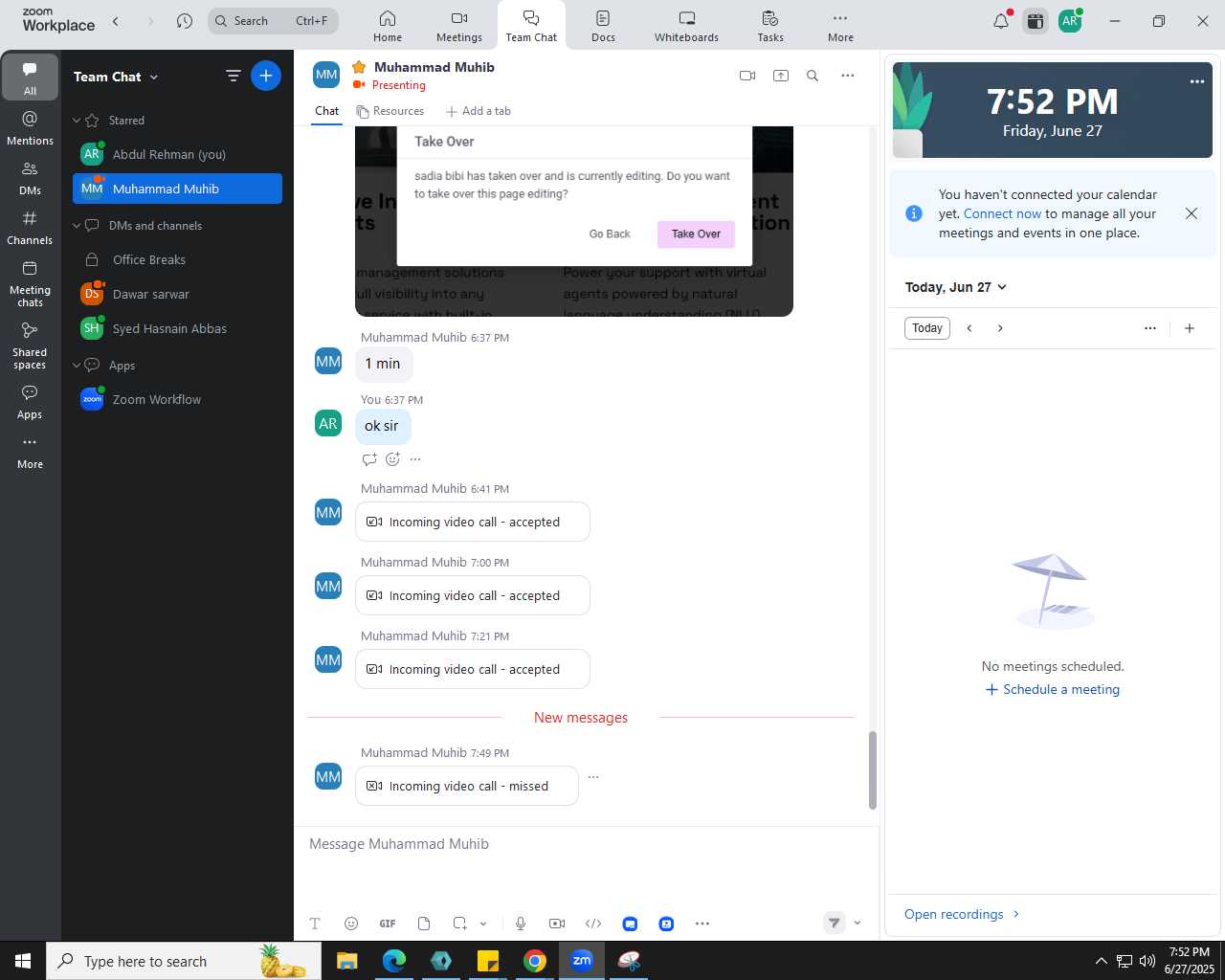Collapse the DMs and channels section

[x=77, y=226]
